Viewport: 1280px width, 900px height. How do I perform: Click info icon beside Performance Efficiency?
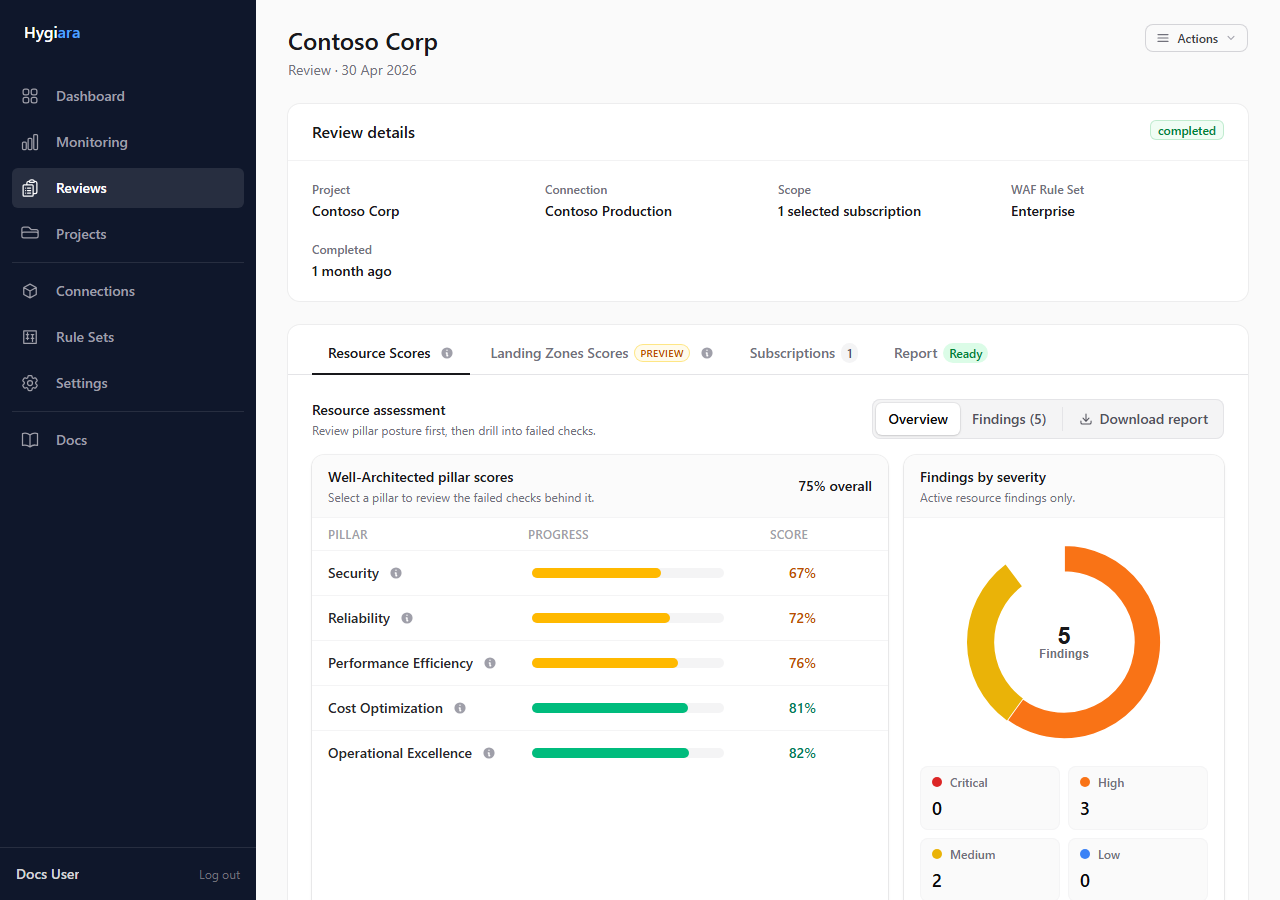point(490,663)
